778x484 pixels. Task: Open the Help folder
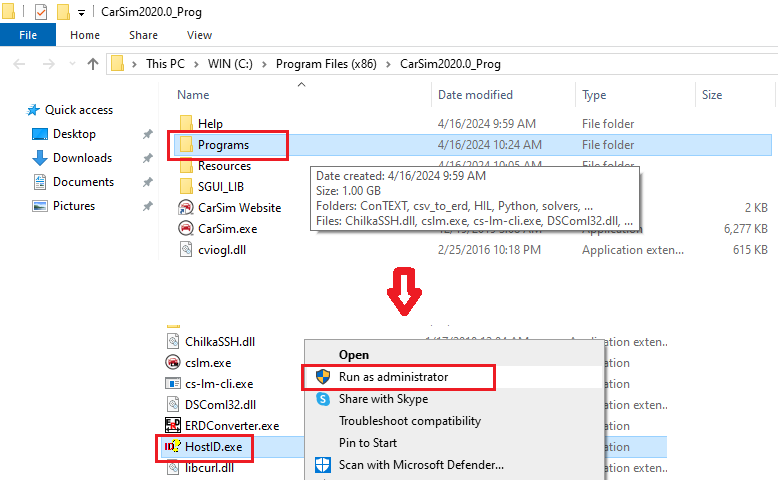[210, 123]
